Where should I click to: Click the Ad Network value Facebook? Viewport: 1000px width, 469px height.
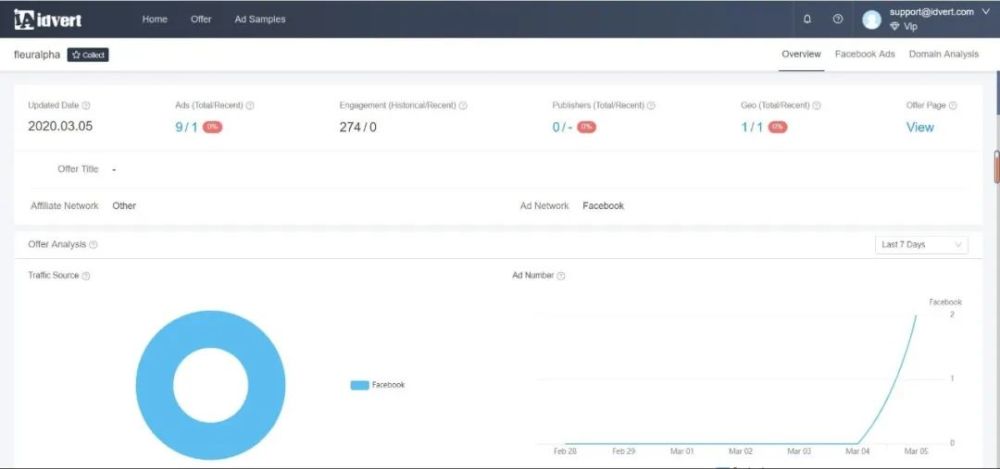pos(603,206)
